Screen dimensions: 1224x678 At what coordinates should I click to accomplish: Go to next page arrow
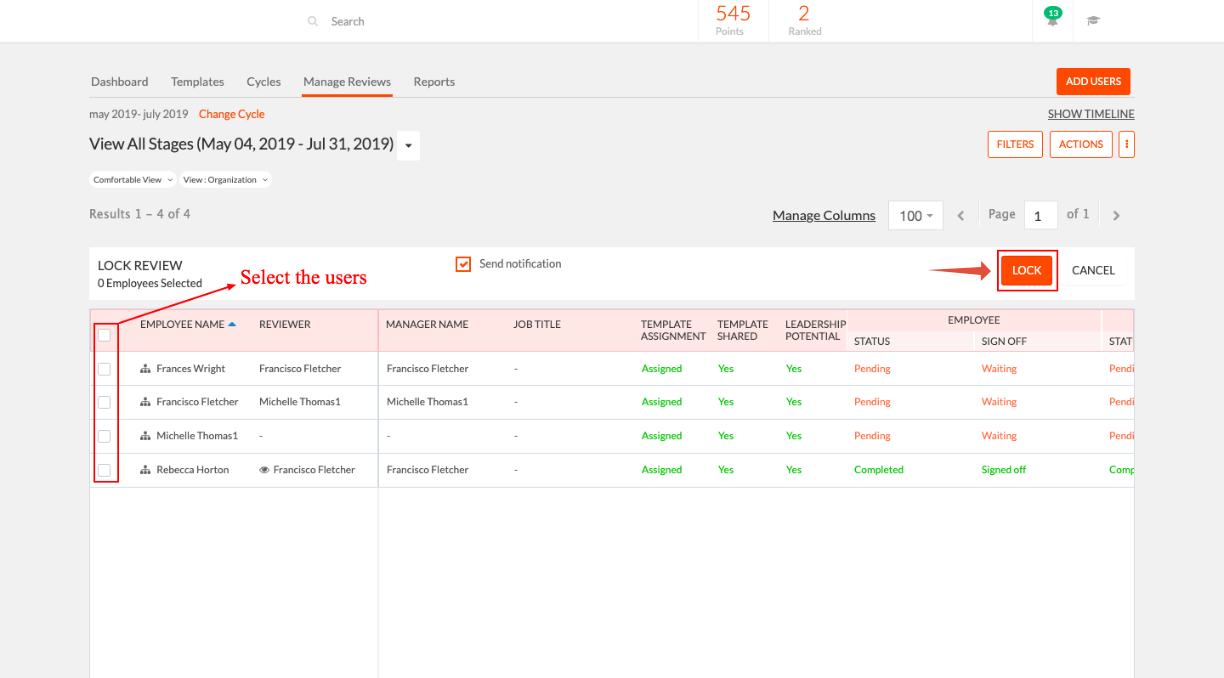(x=1117, y=215)
